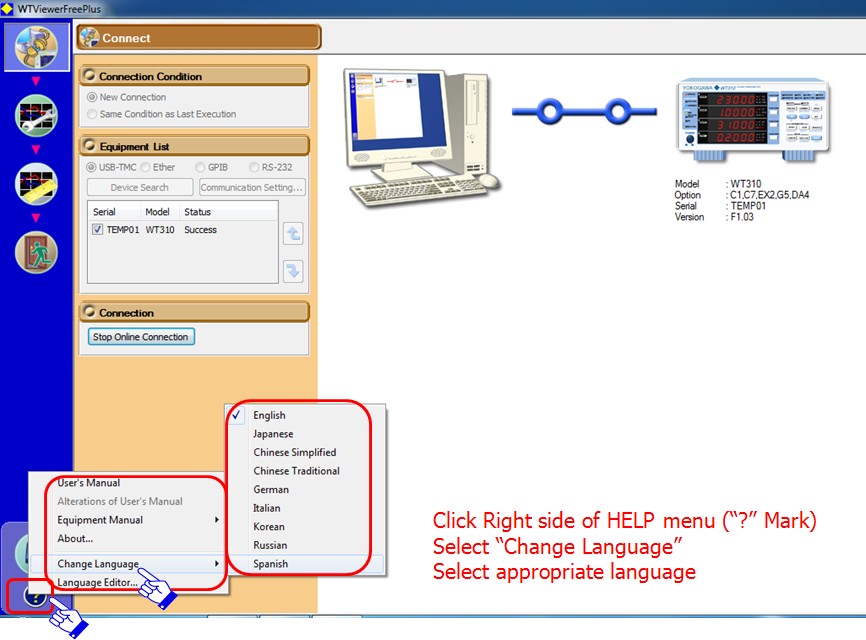The width and height of the screenshot is (866, 640).
Task: Open the wrench settings step icon
Action: [36, 115]
